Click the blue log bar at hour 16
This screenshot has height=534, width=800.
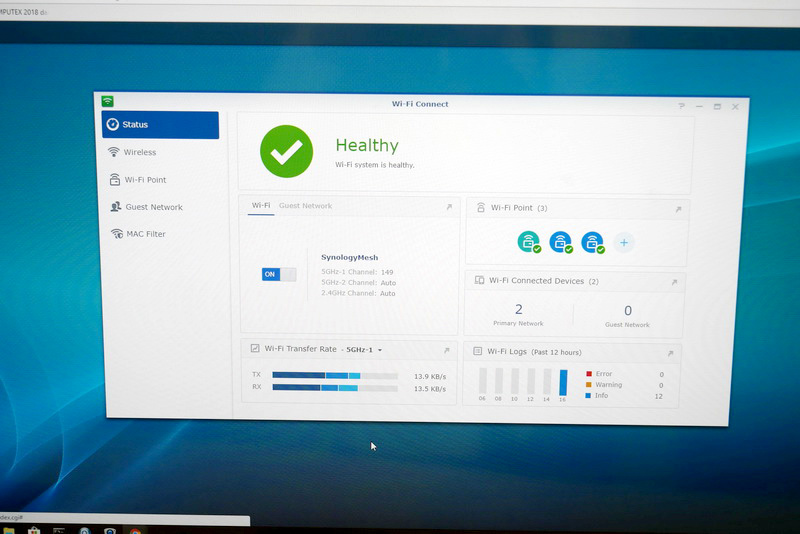[x=563, y=383]
